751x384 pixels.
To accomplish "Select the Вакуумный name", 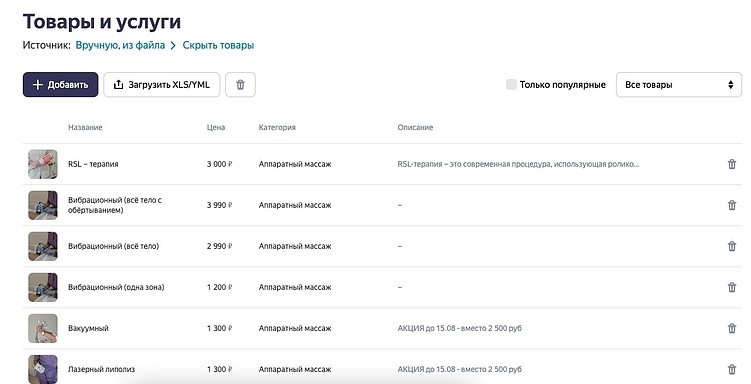I will (88, 328).
